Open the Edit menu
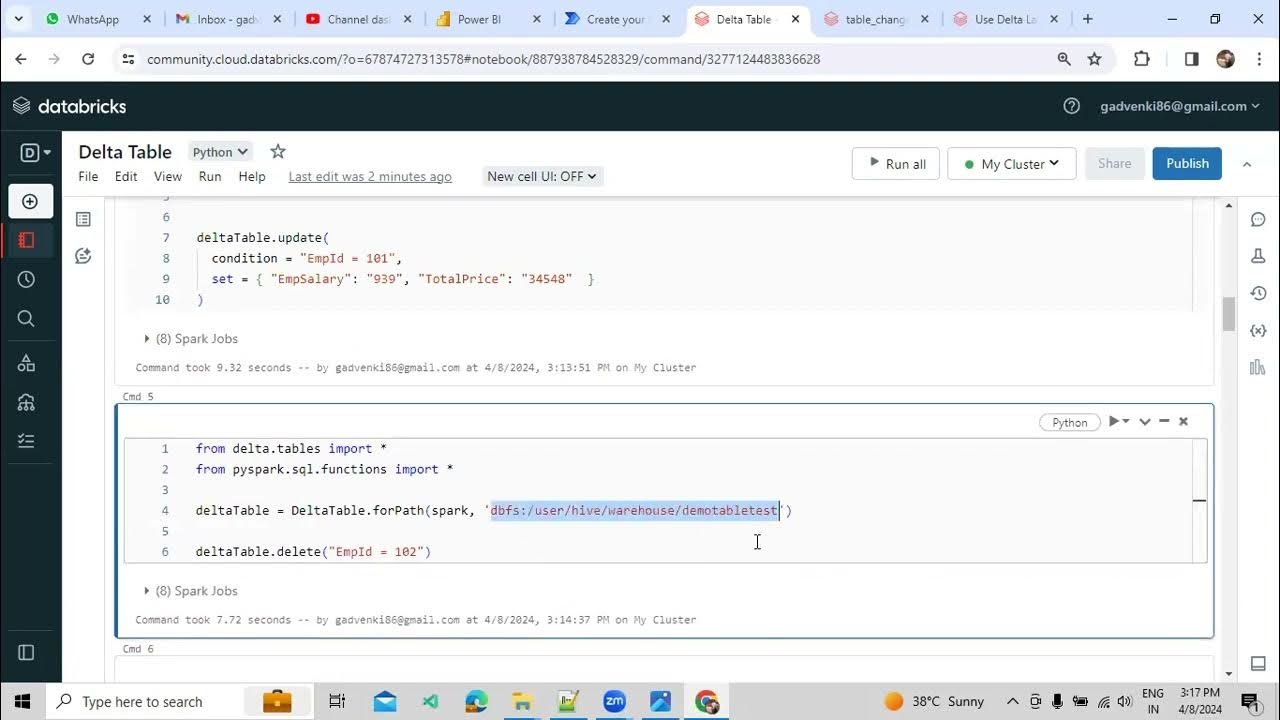Screen dimensions: 1280x720 [126, 176]
